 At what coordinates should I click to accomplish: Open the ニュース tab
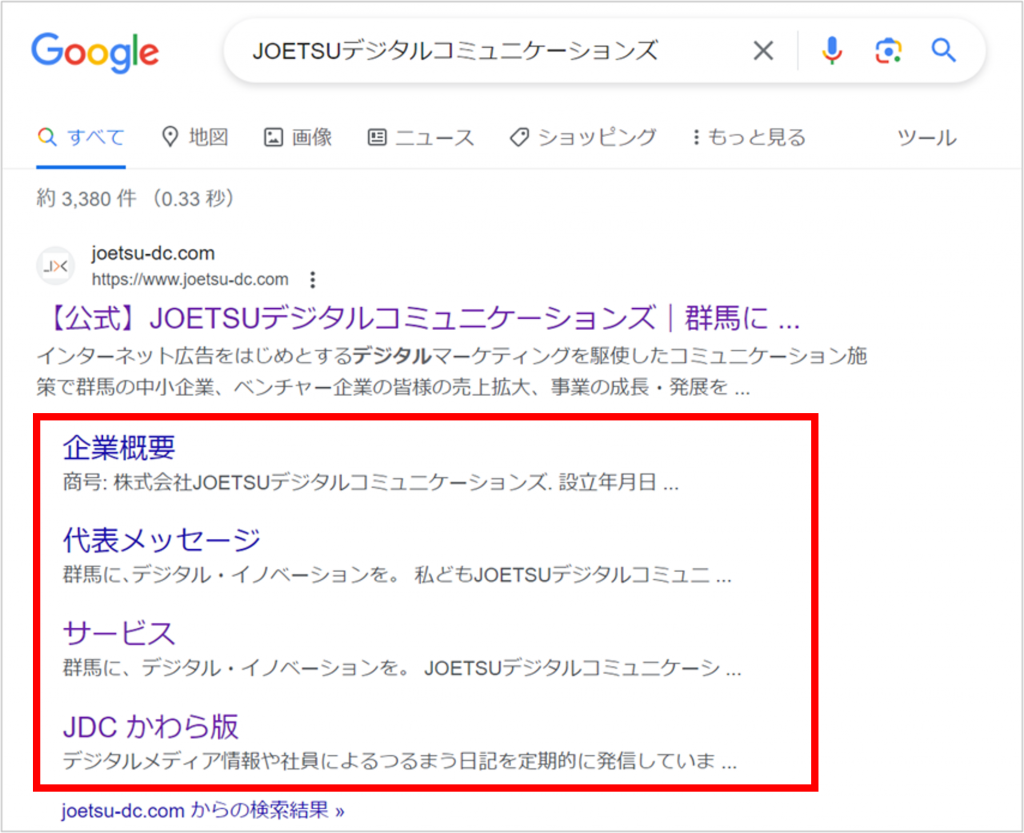point(421,137)
